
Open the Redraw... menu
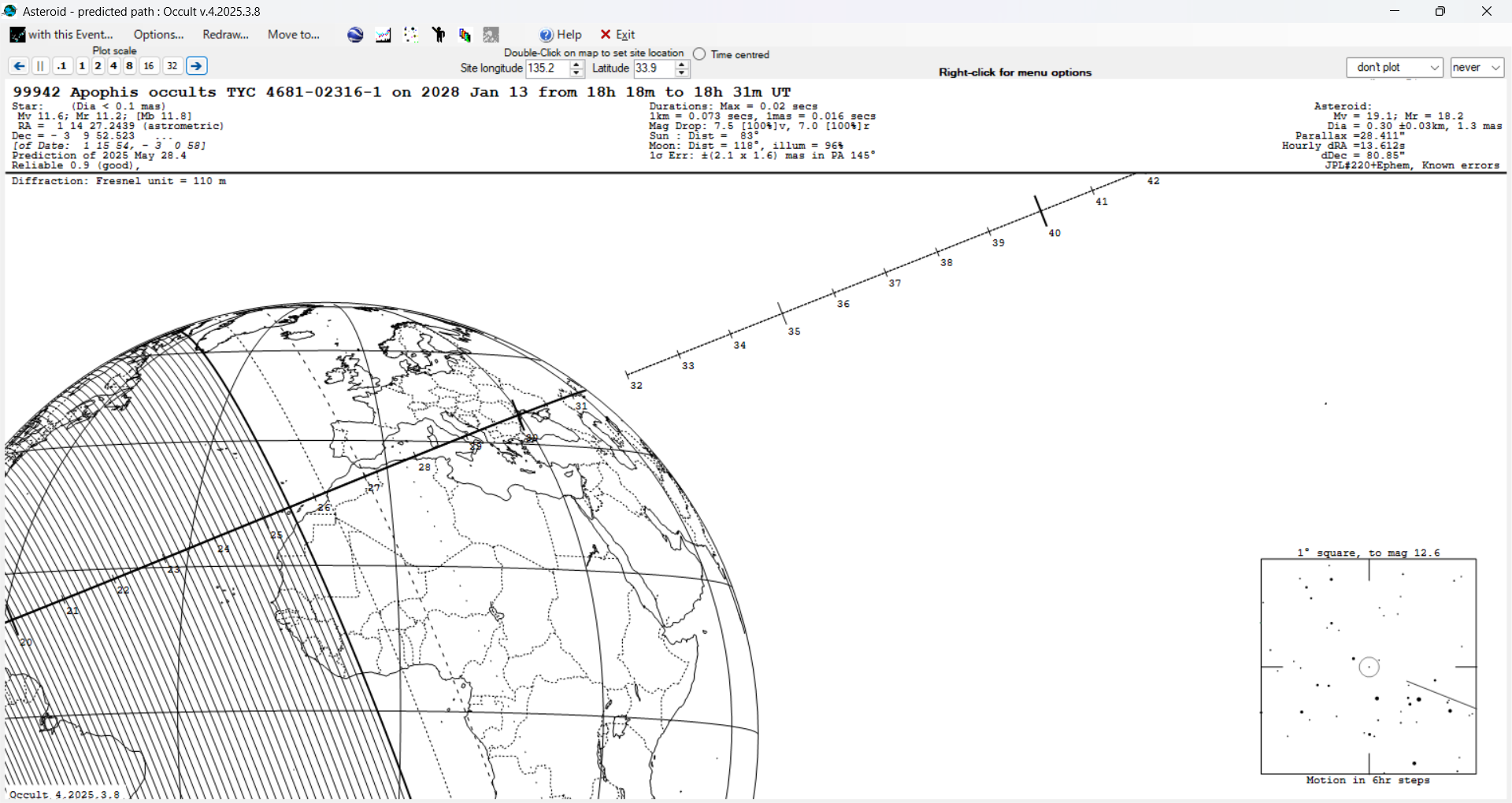point(225,35)
